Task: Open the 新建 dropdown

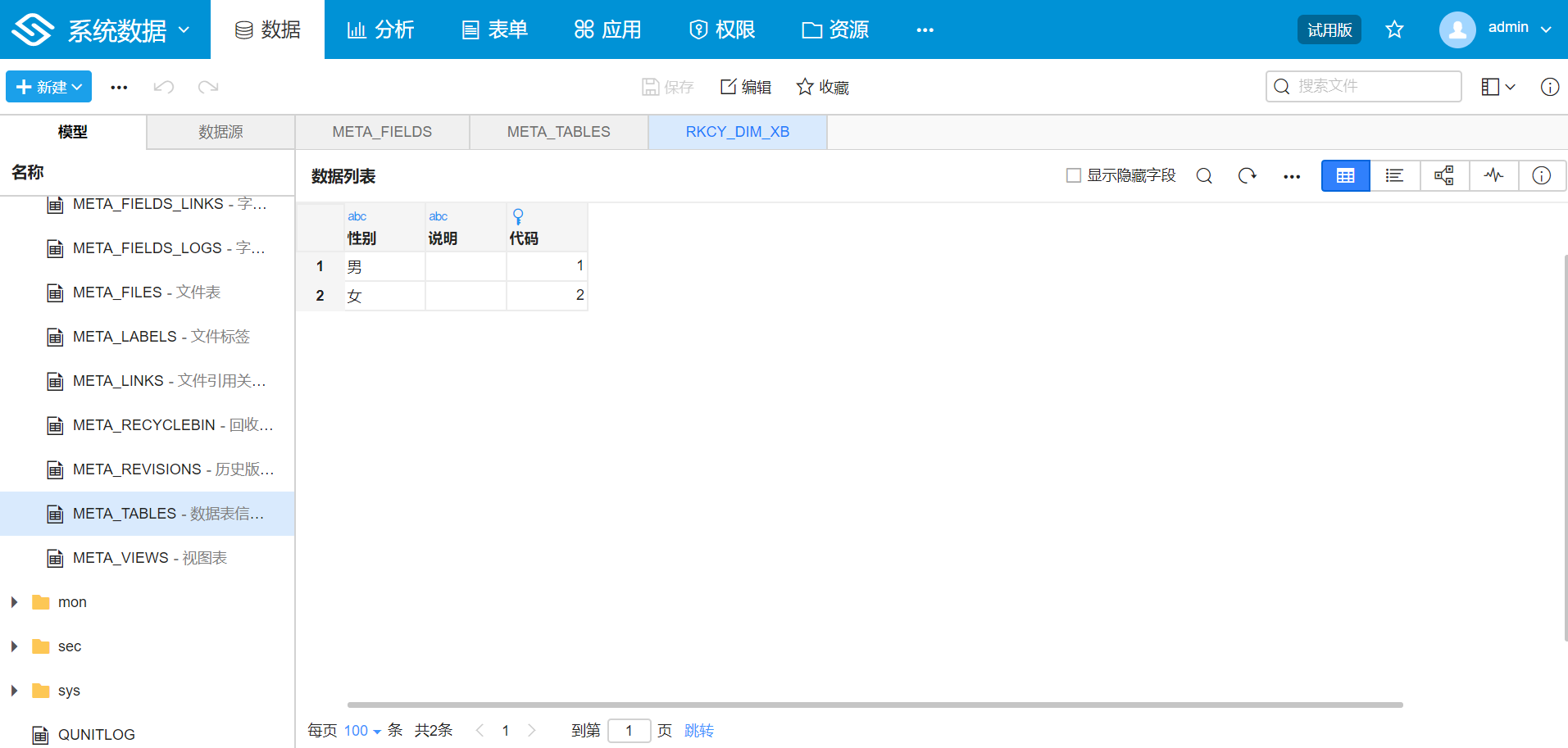Action: [48, 86]
